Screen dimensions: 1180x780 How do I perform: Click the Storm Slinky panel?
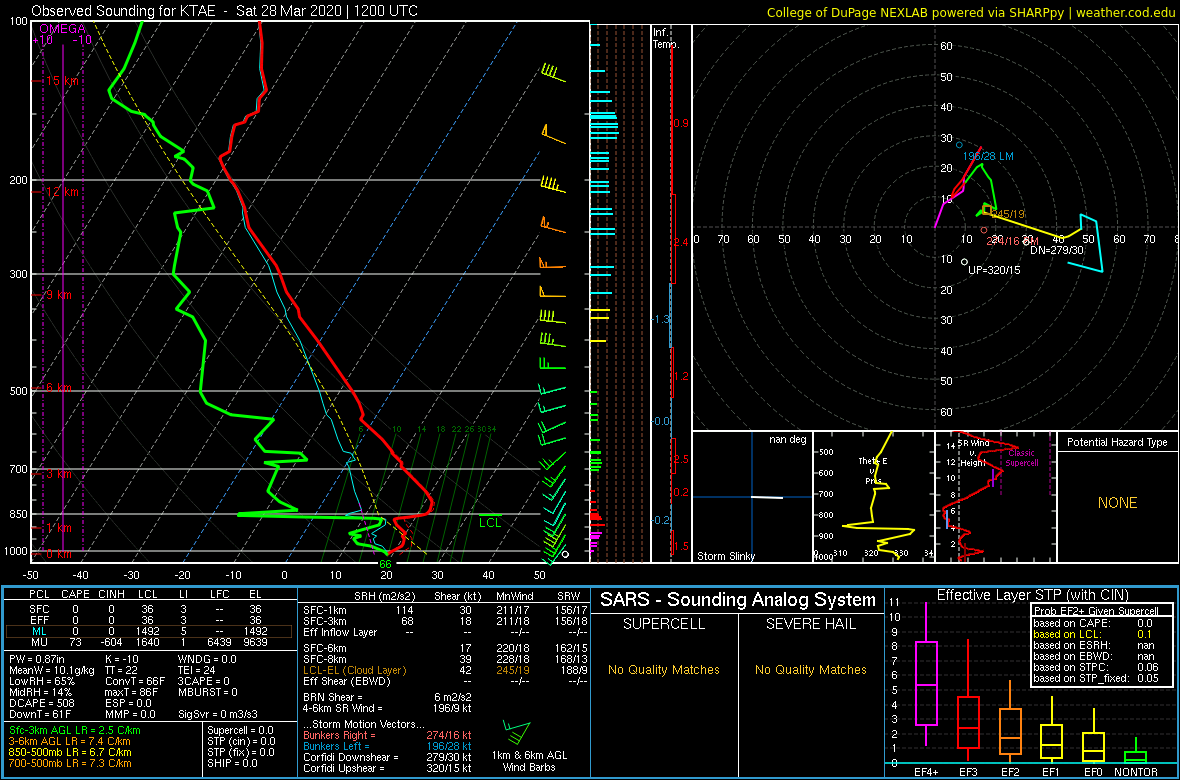pyautogui.click(x=751, y=498)
